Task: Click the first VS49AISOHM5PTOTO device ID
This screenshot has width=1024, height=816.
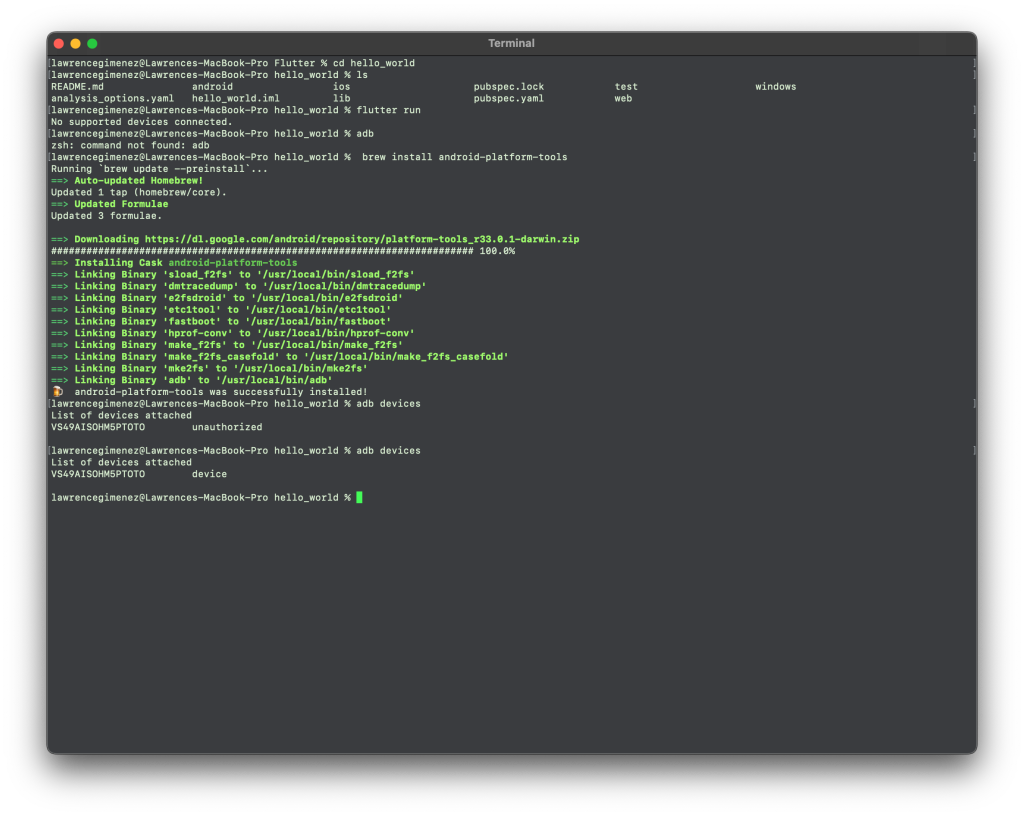Action: coord(98,427)
